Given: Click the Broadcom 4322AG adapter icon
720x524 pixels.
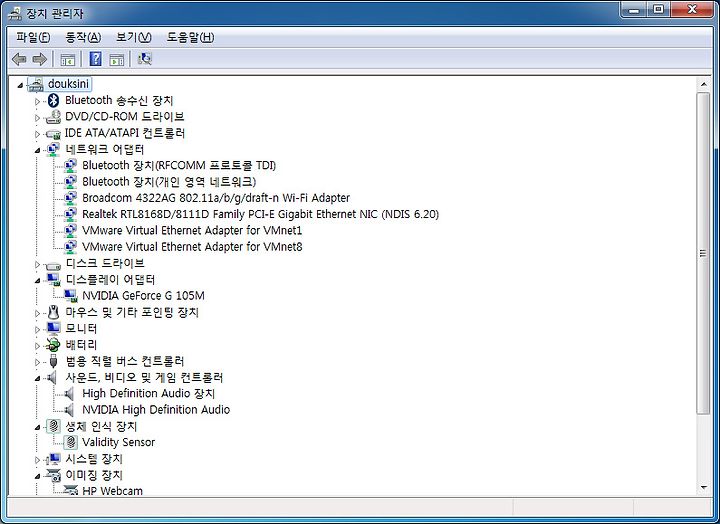Looking at the screenshot, I should pyautogui.click(x=70, y=198).
